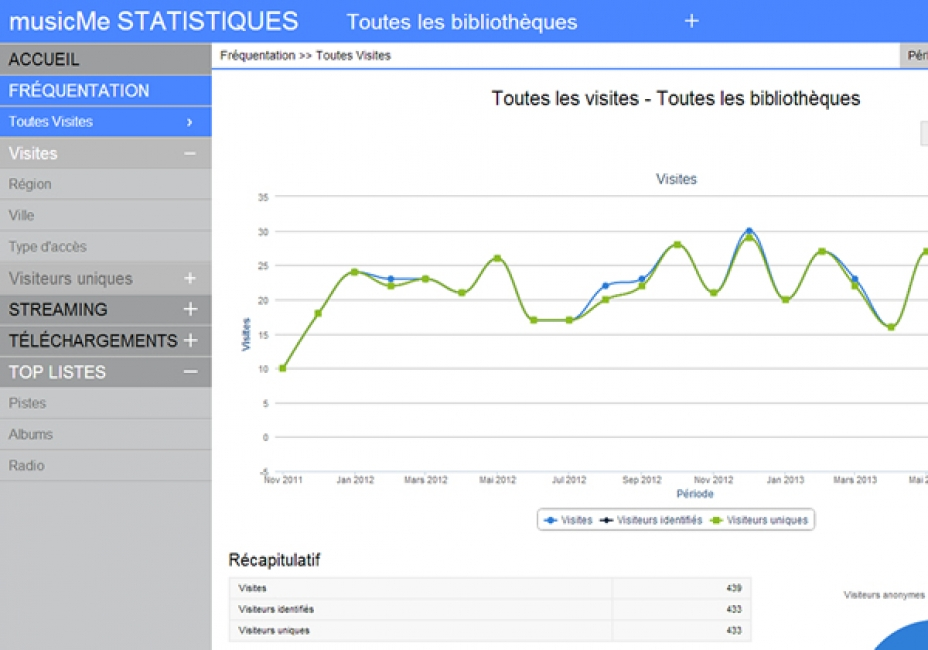Expand the STREAMING section plus icon

190,309
